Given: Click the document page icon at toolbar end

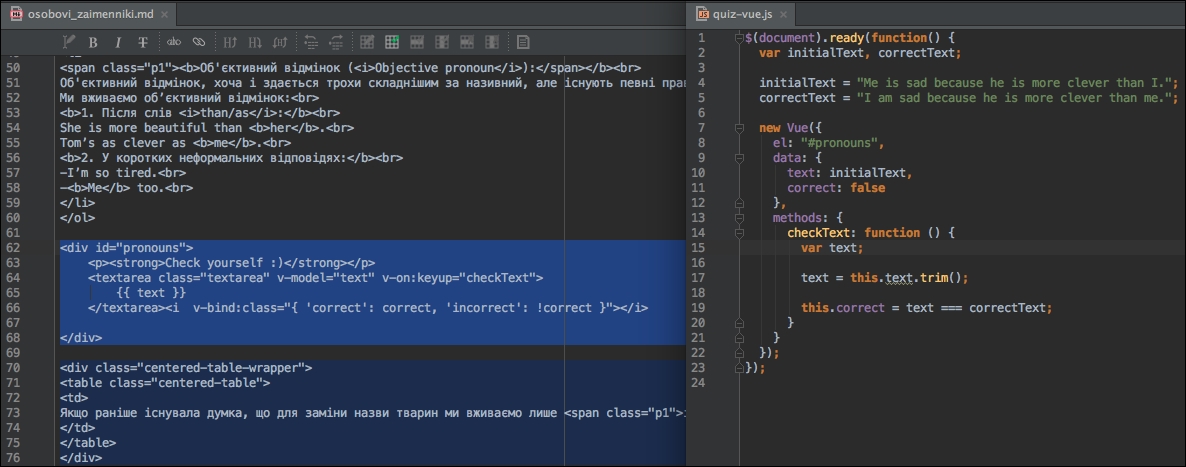Looking at the screenshot, I should (x=523, y=42).
